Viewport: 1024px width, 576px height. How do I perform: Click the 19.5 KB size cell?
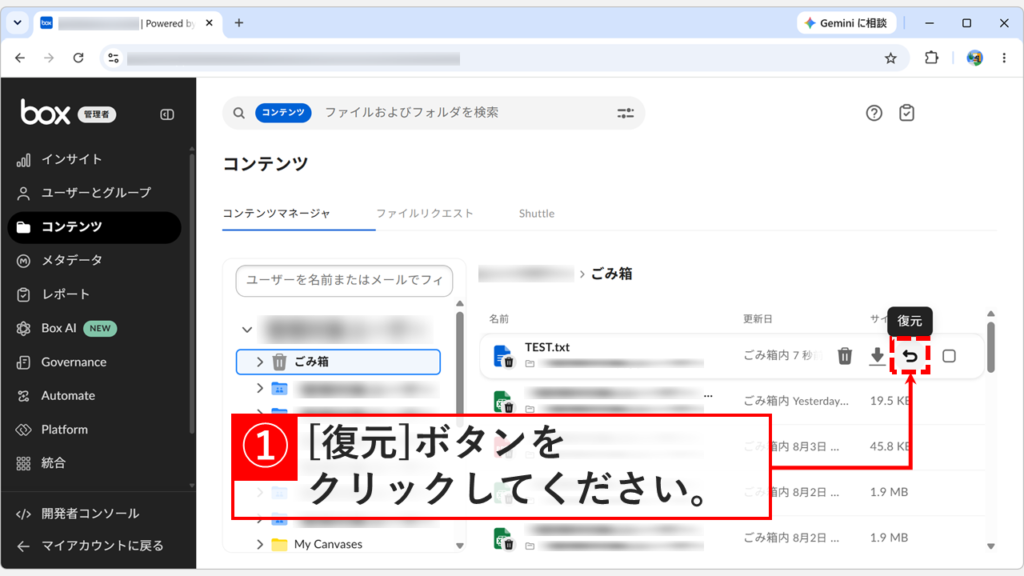point(891,401)
